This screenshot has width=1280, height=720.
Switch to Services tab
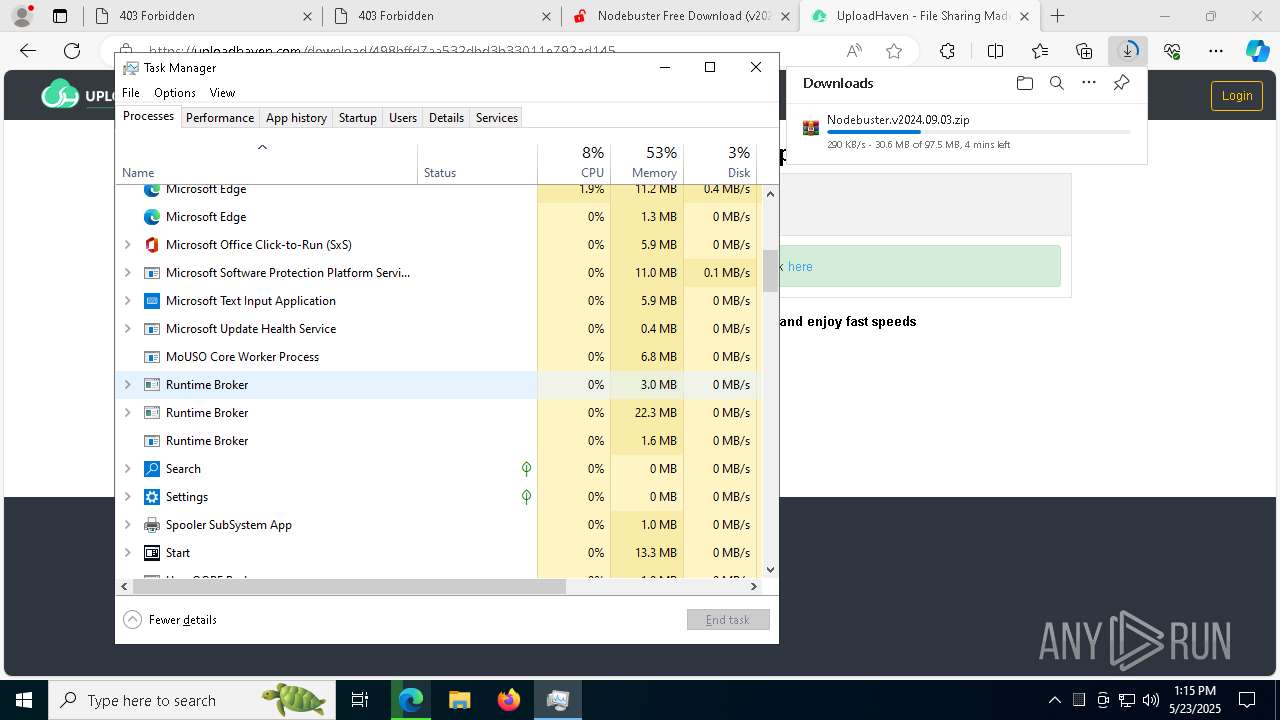pos(497,118)
